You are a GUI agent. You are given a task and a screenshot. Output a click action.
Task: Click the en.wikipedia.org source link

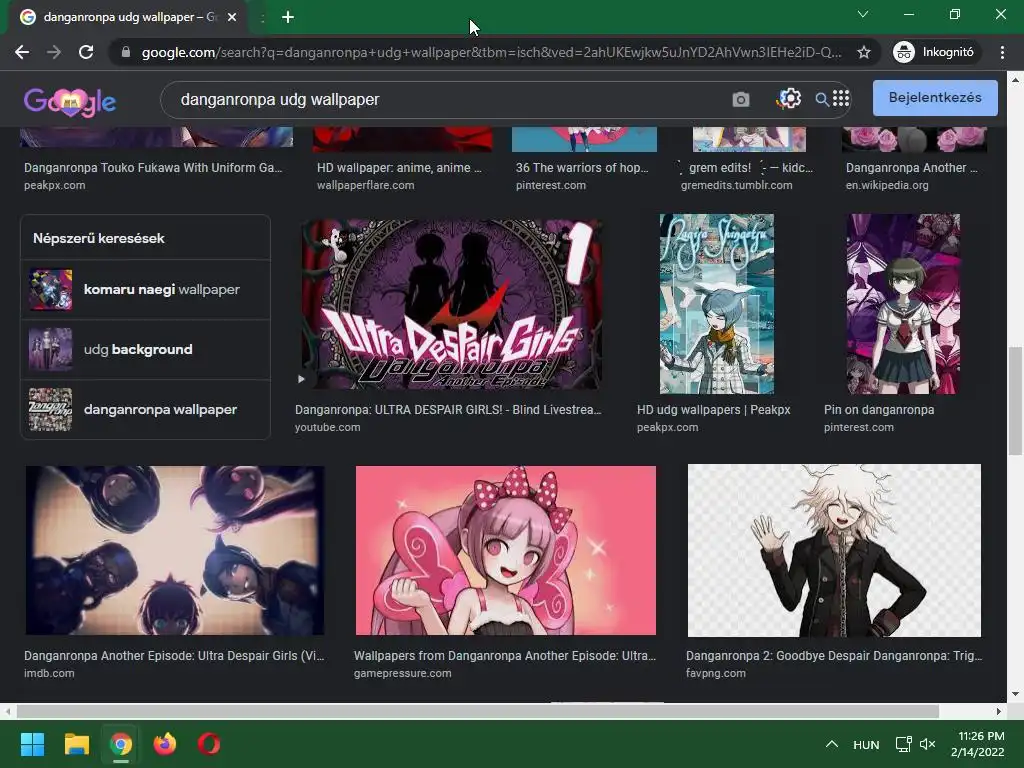point(887,185)
